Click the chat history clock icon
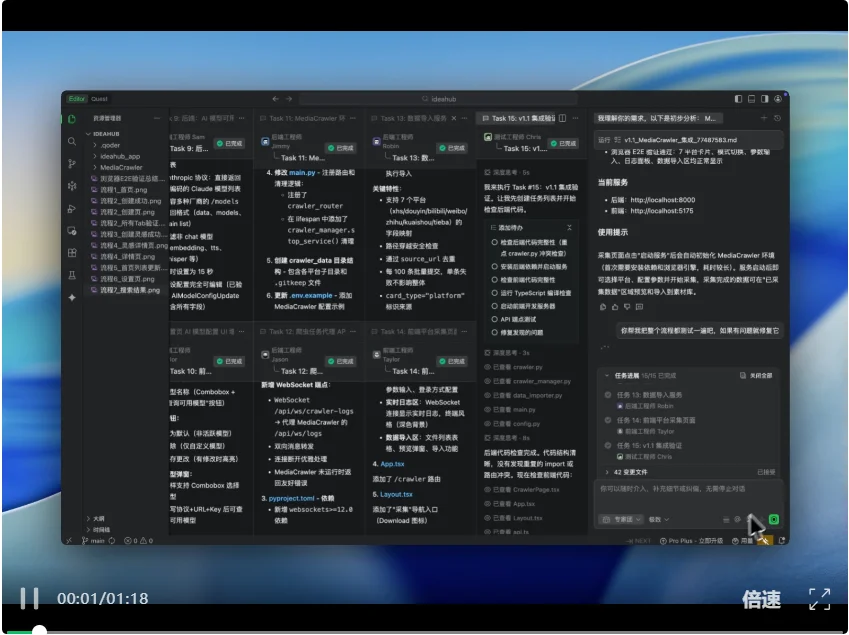The width and height of the screenshot is (849, 635). pyautogui.click(x=778, y=118)
